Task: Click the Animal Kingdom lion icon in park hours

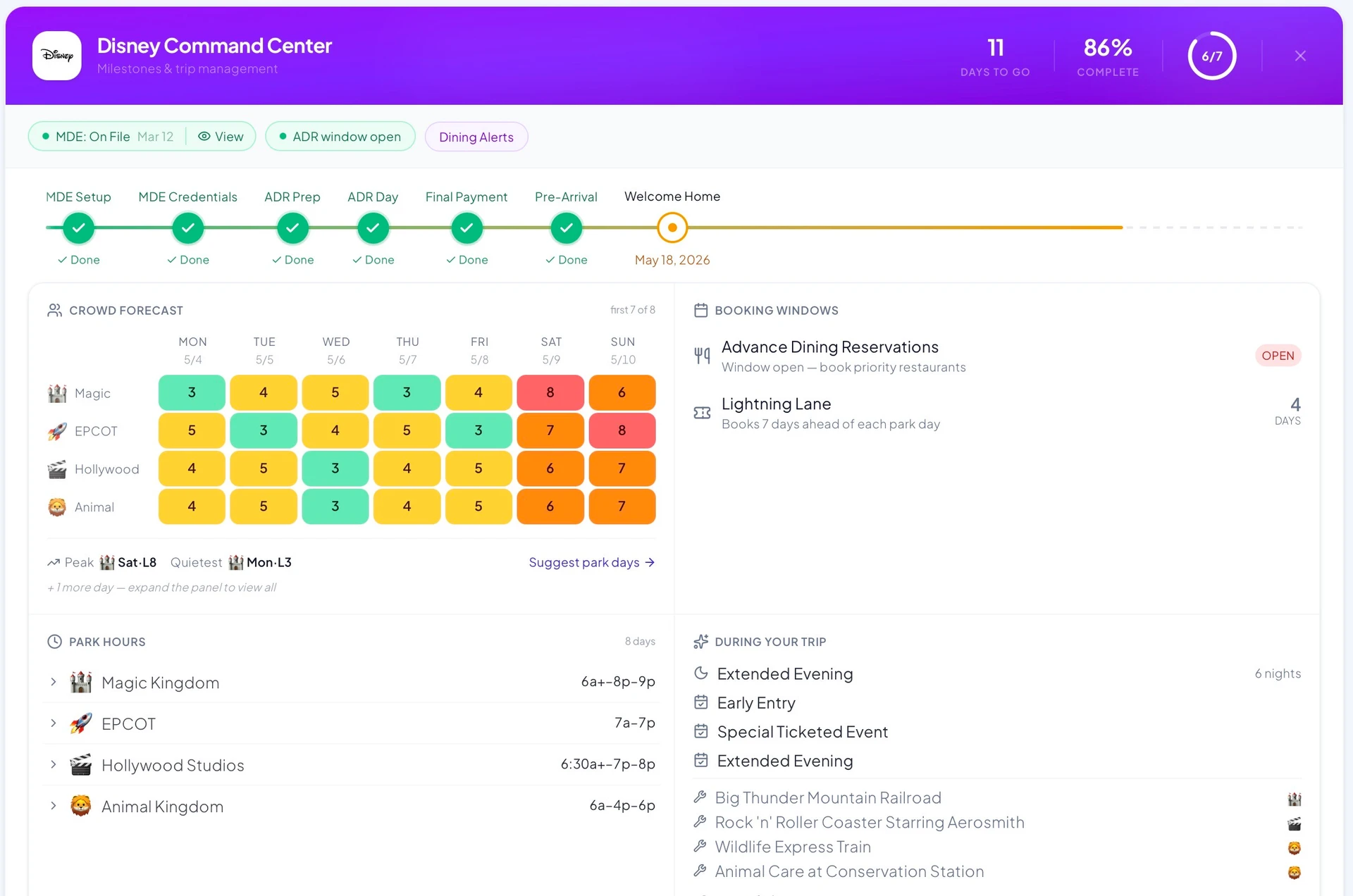Action: pos(81,806)
